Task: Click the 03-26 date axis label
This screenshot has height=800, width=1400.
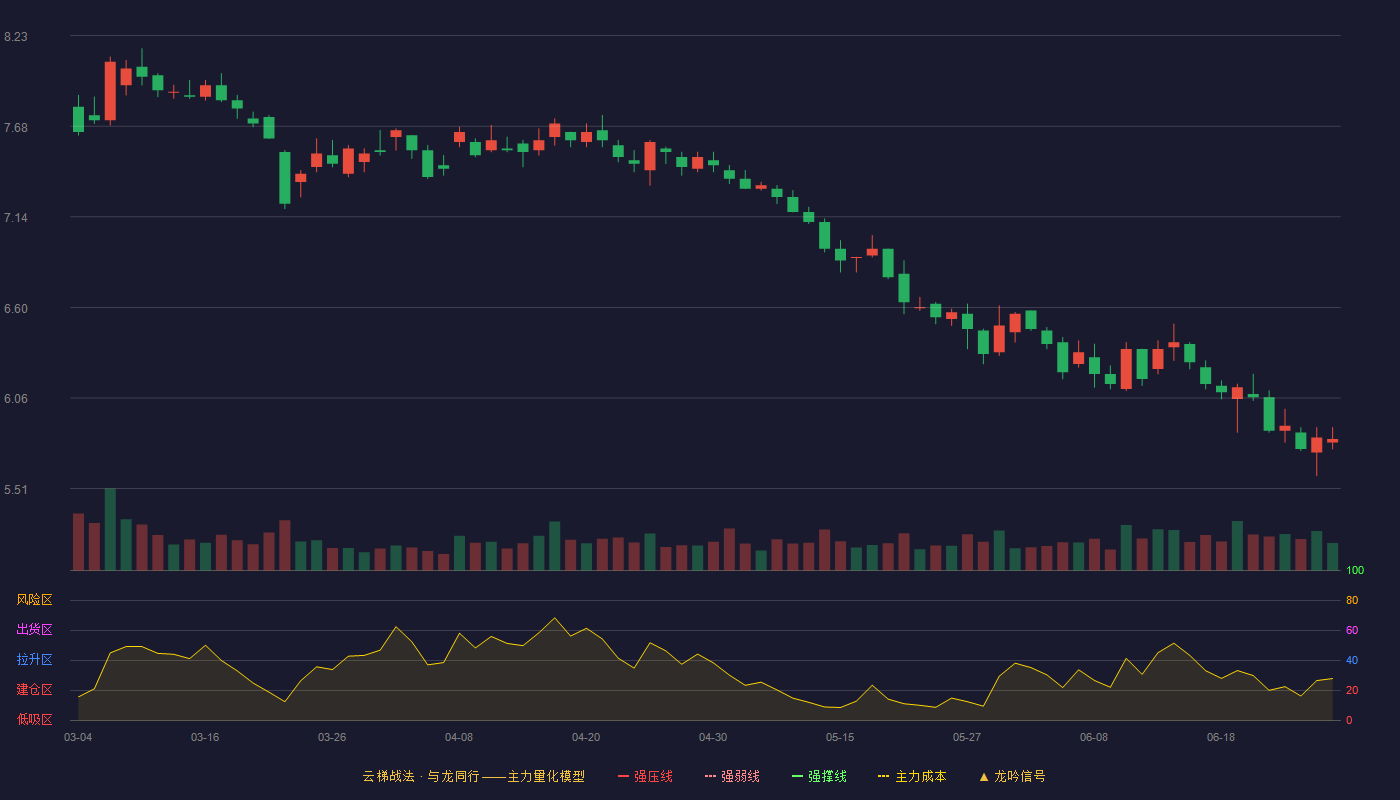Action: (x=332, y=737)
